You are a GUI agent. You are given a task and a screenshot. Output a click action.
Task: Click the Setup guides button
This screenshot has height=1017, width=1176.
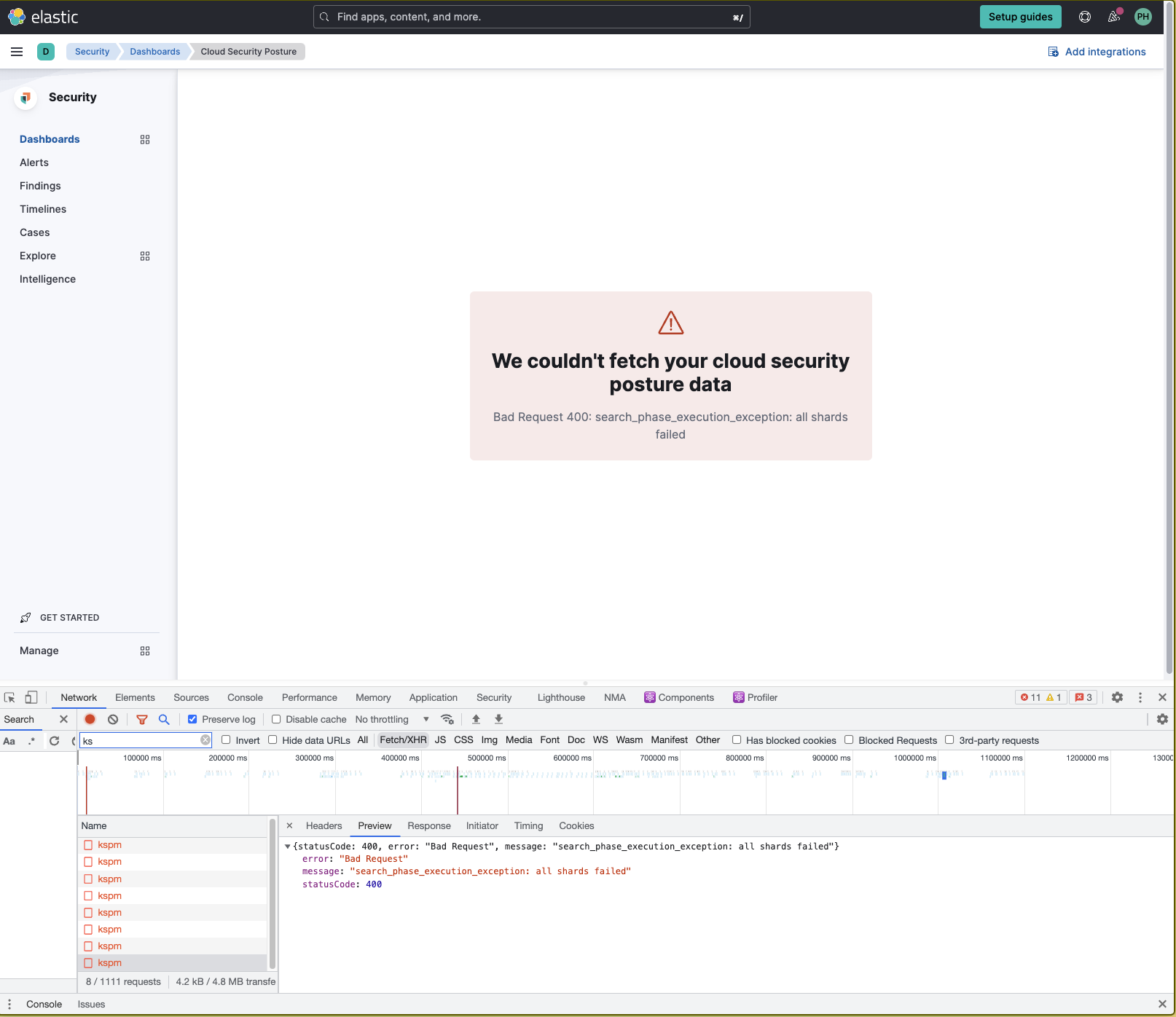tap(1020, 16)
